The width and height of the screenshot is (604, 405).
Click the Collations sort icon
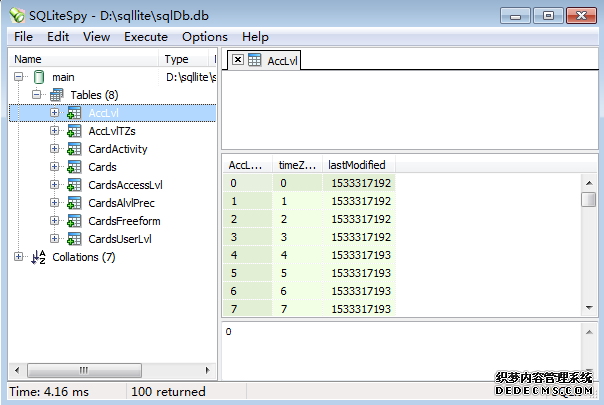click(x=38, y=257)
